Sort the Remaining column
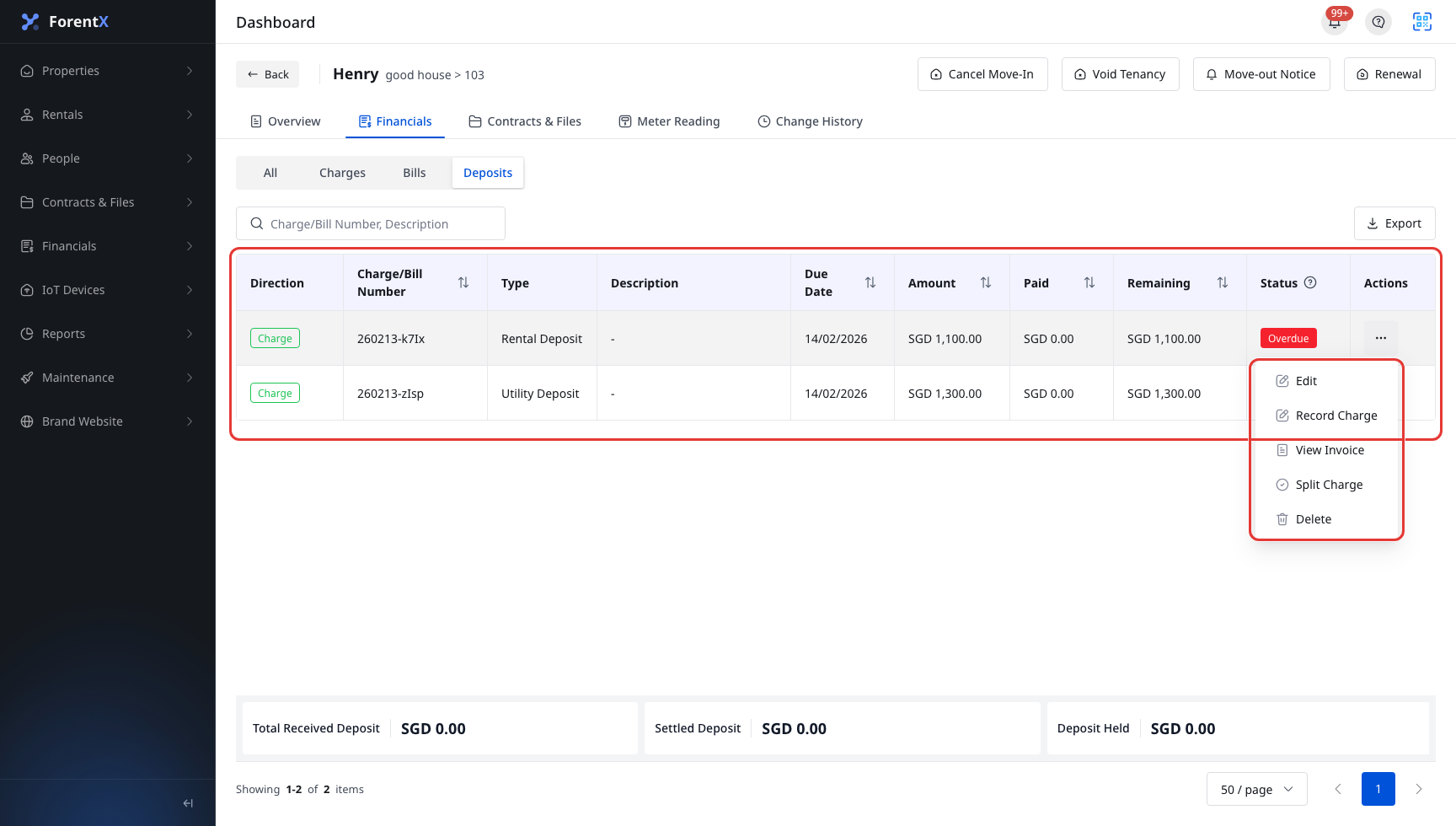 [1223, 282]
